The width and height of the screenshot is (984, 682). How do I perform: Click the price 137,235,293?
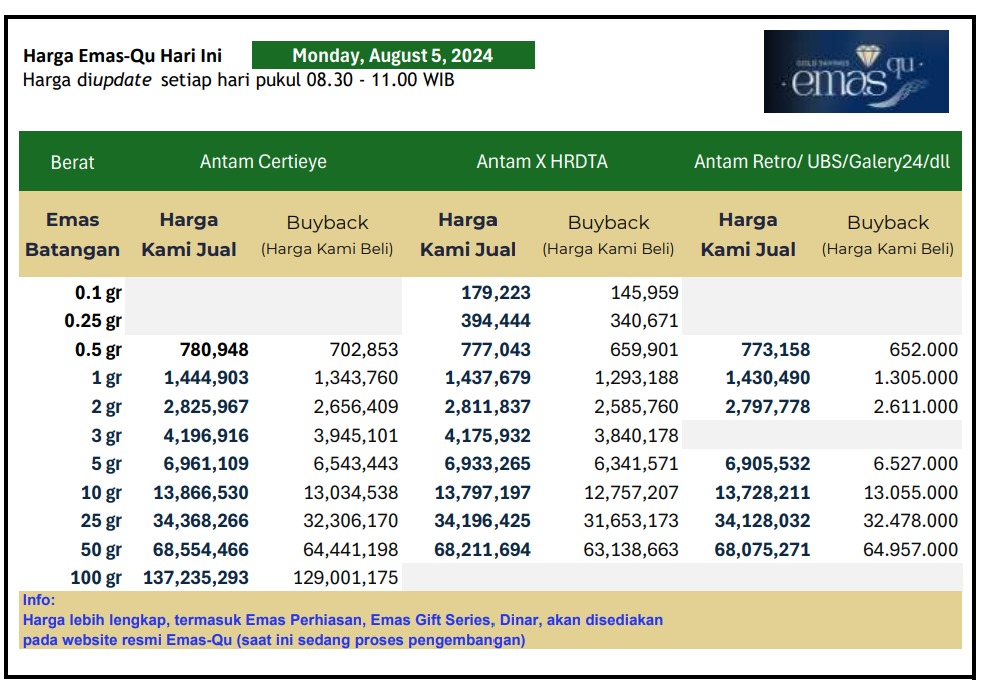[196, 577]
